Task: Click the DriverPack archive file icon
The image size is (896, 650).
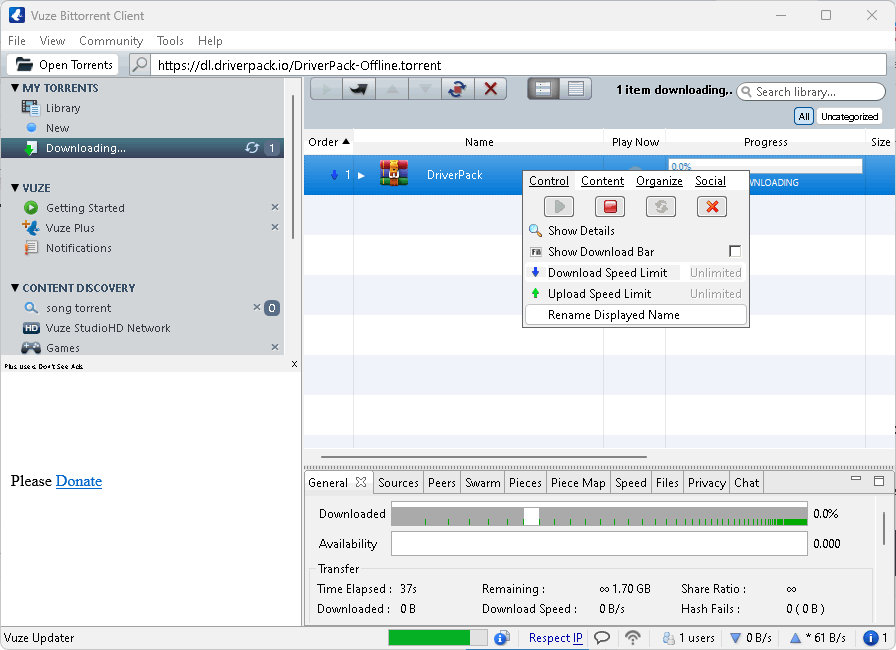Action: 394,174
